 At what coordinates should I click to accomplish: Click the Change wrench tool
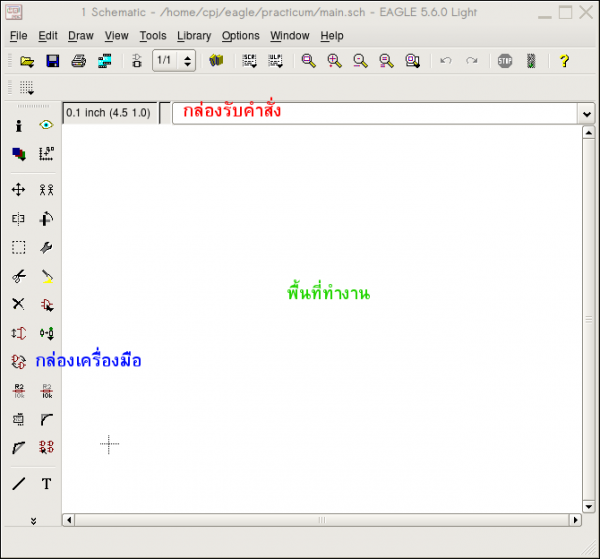click(x=46, y=247)
